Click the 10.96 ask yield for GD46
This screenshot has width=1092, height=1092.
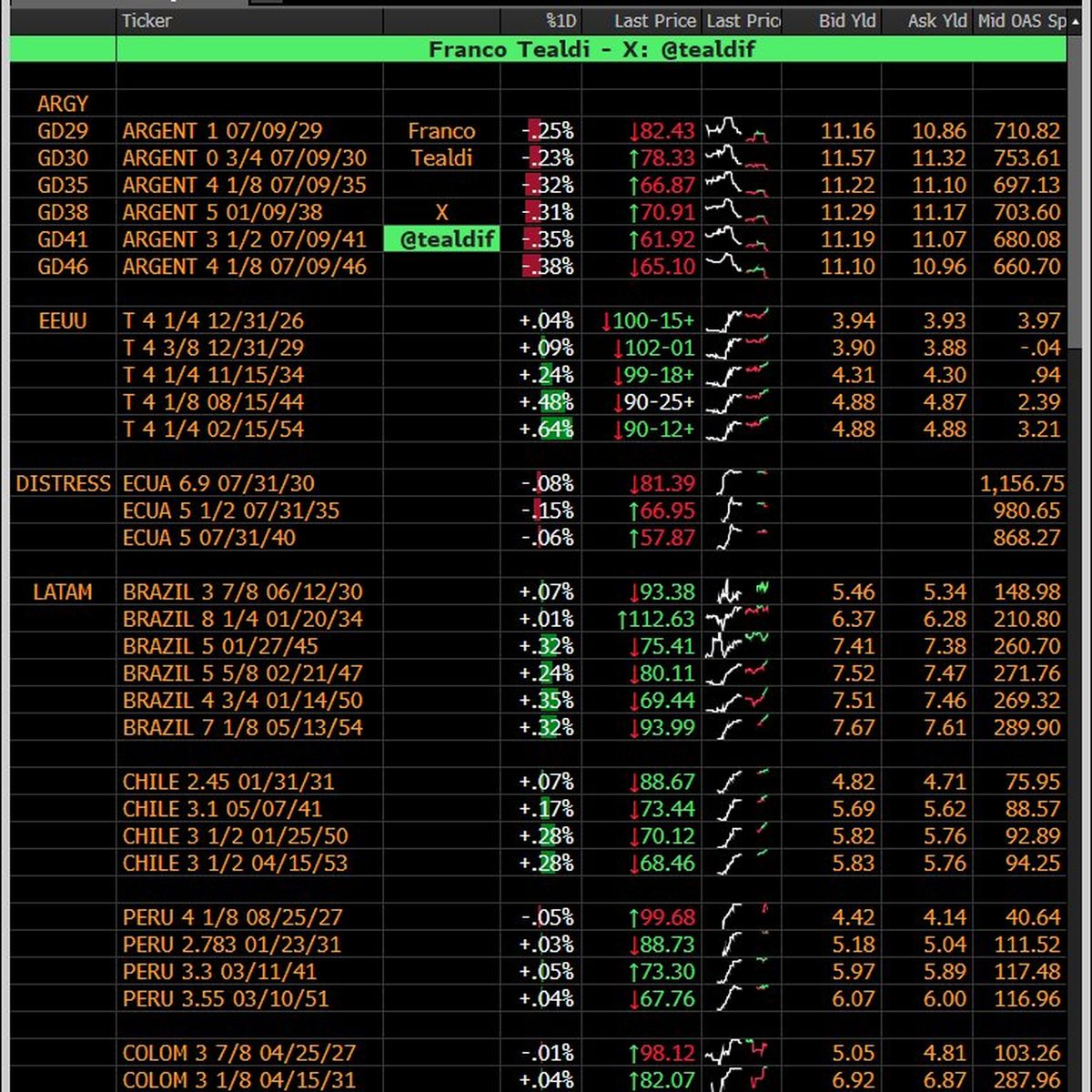pos(939,267)
